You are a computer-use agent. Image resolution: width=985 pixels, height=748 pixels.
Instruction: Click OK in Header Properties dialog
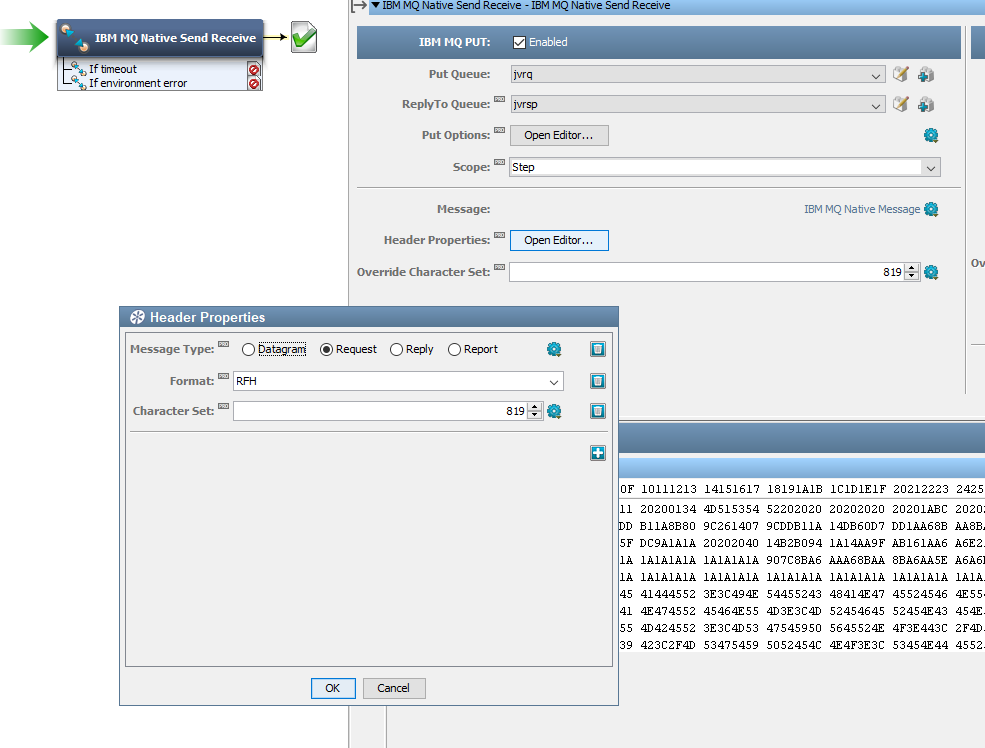click(x=333, y=688)
